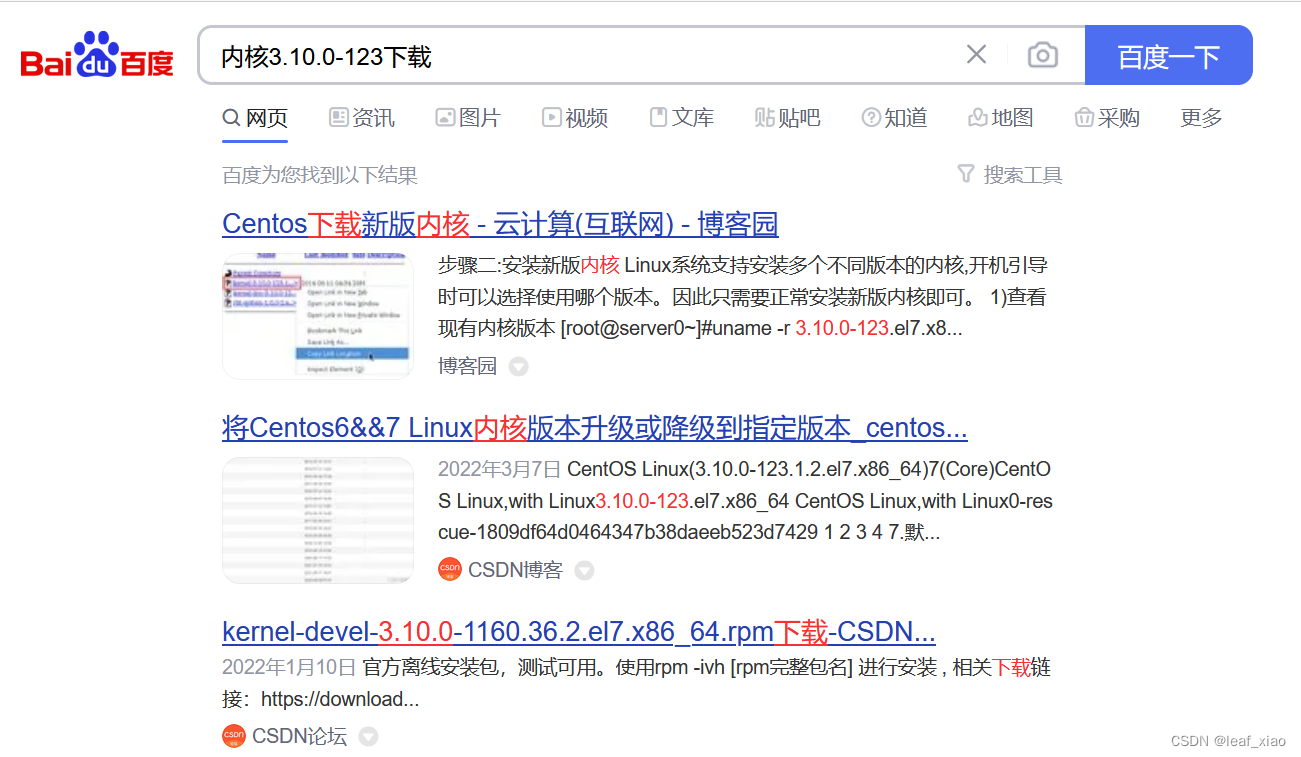Expand dropdown arrow next to 博客园
1301x757 pixels.
pyautogui.click(x=518, y=367)
